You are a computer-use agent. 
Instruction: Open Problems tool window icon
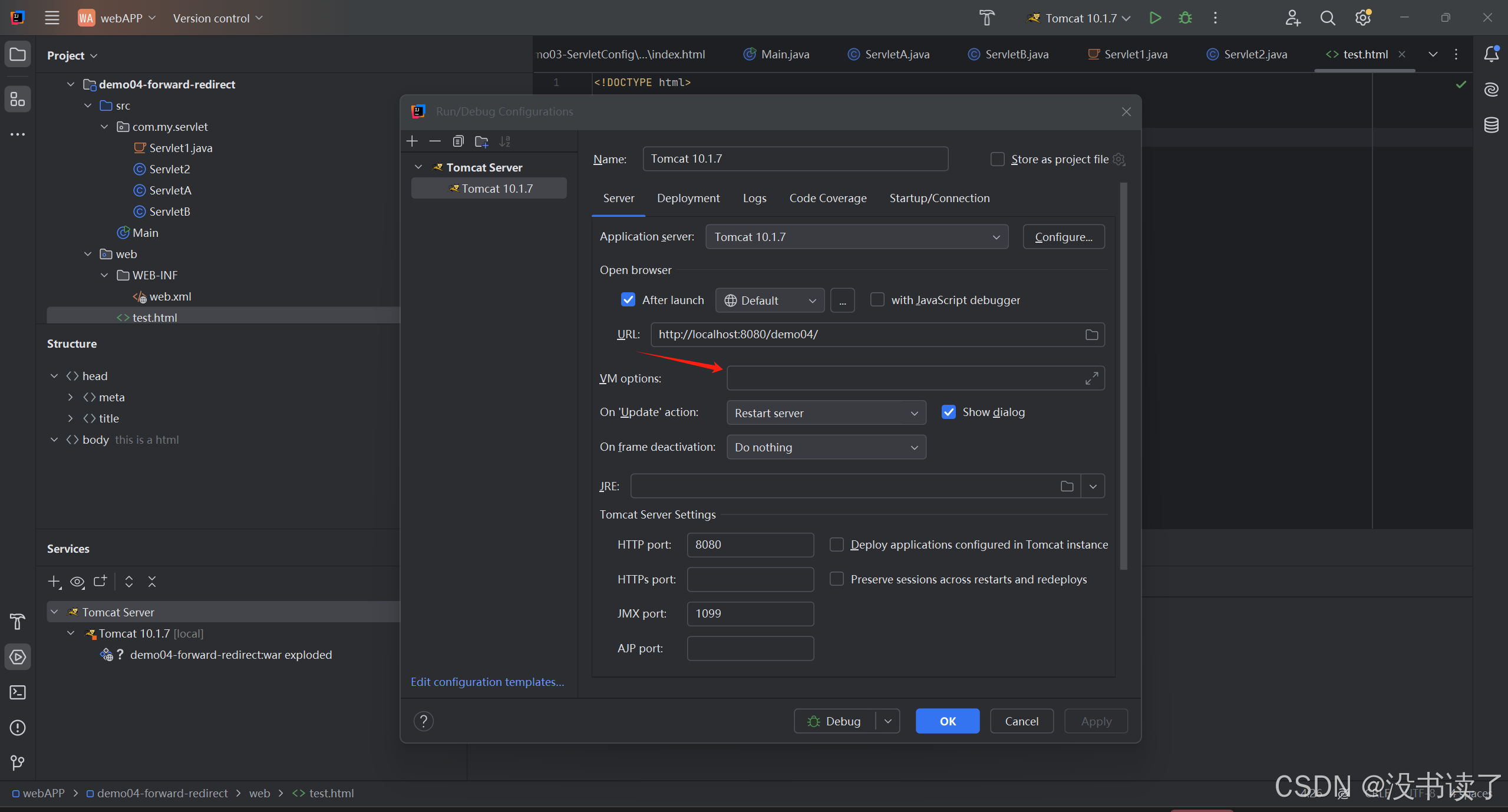[18, 727]
